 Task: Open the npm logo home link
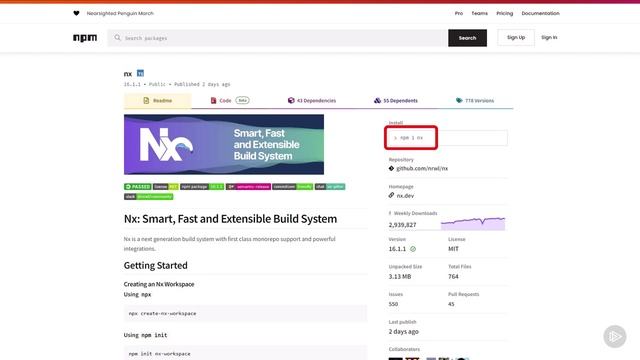point(85,38)
